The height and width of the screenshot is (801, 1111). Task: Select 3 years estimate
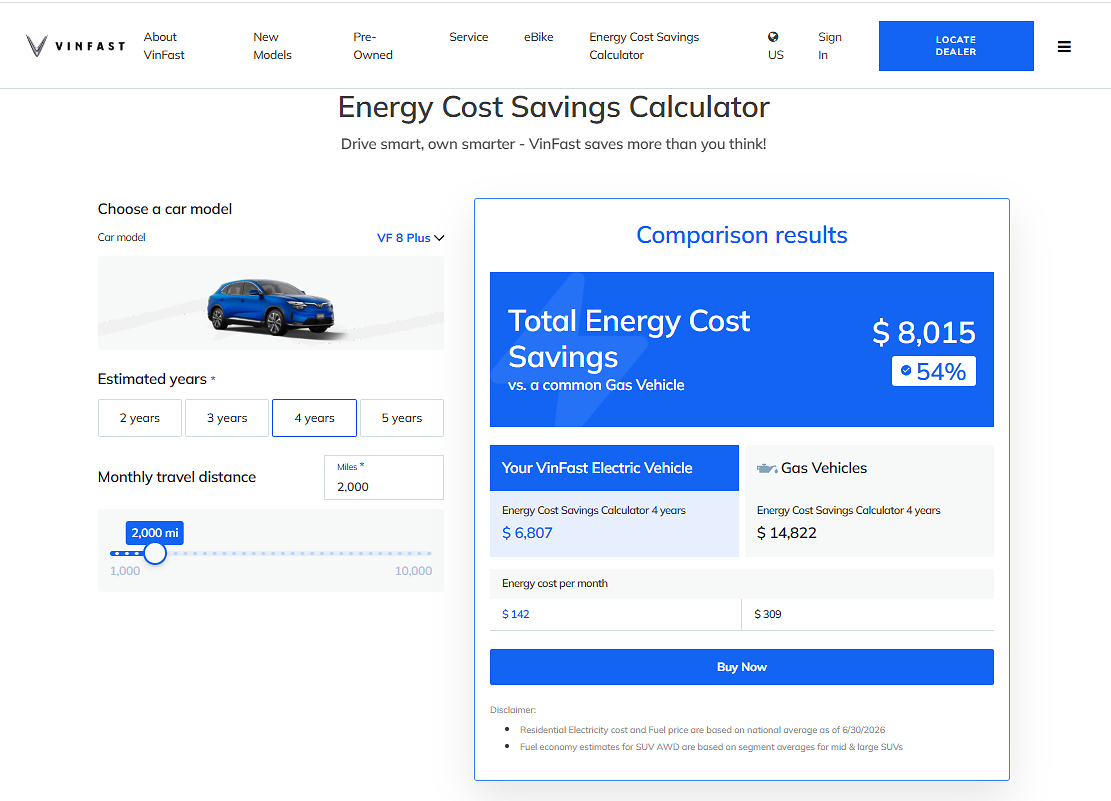click(x=227, y=418)
